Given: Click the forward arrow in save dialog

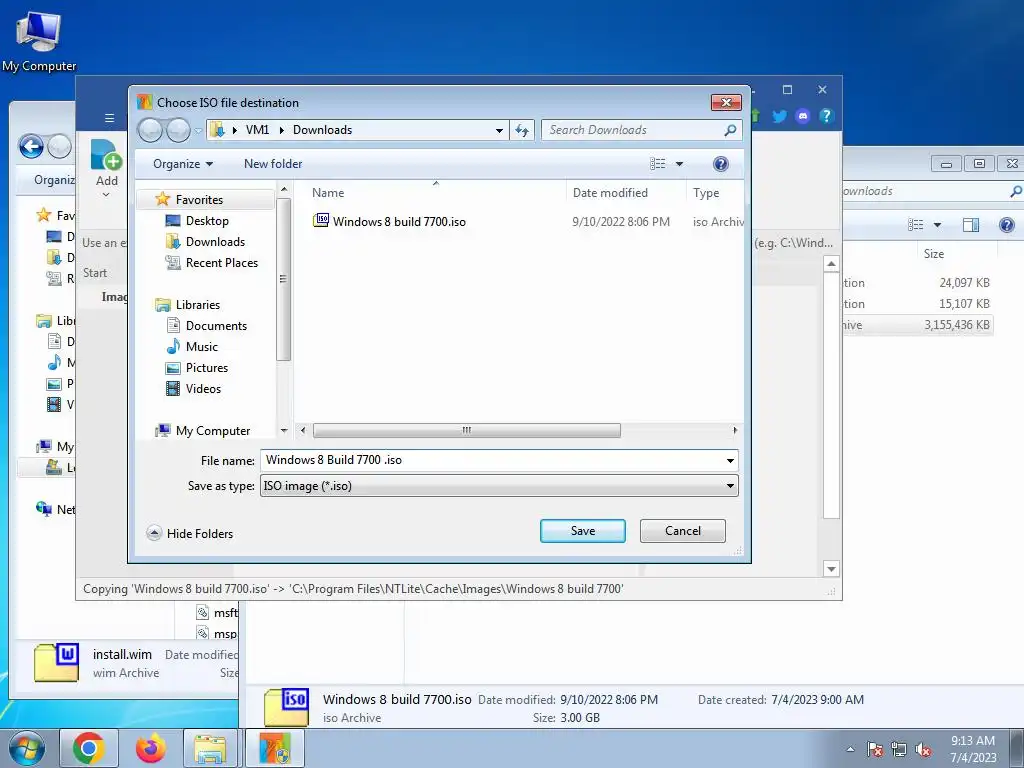Looking at the screenshot, I should coord(178,131).
